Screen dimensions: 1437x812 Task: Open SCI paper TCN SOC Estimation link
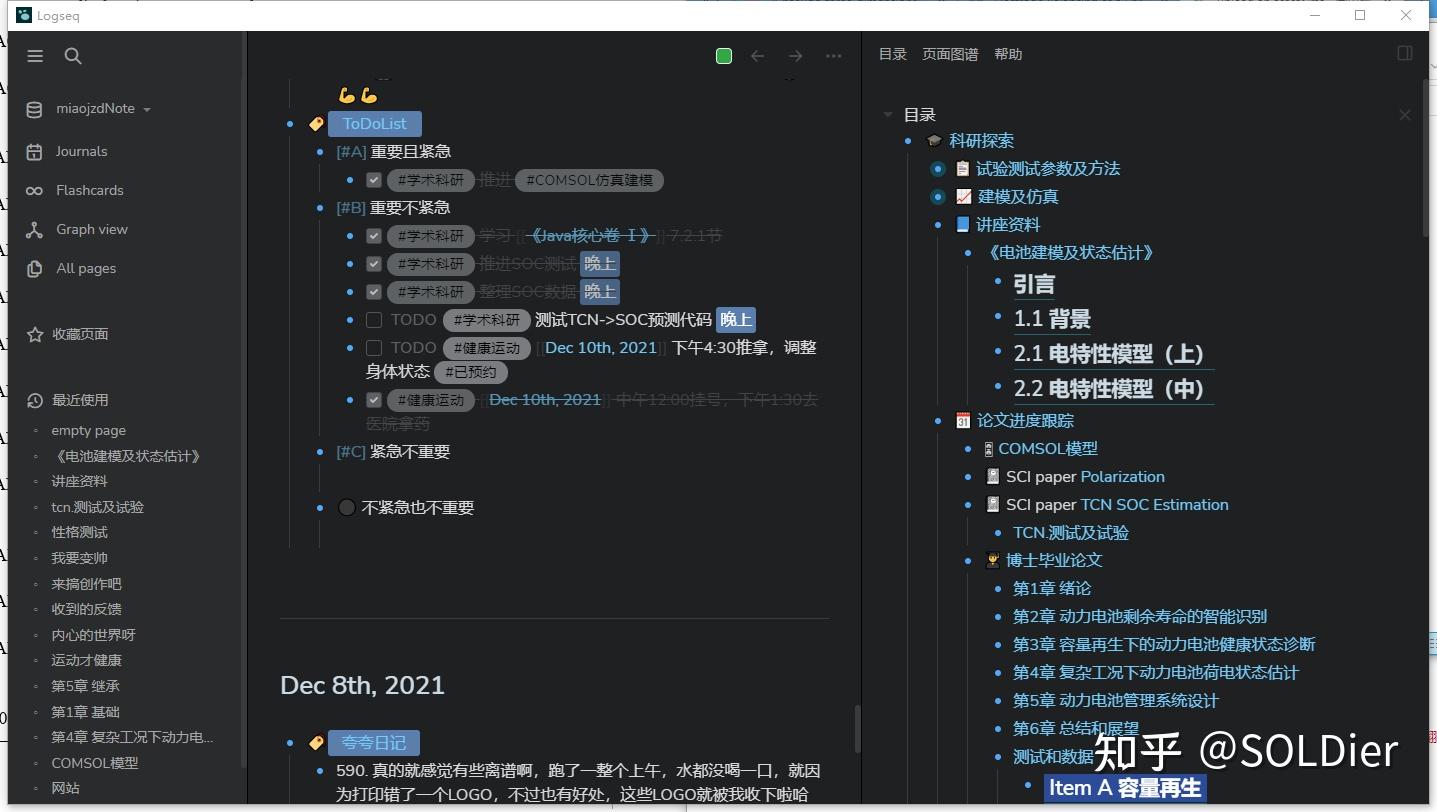point(1116,504)
